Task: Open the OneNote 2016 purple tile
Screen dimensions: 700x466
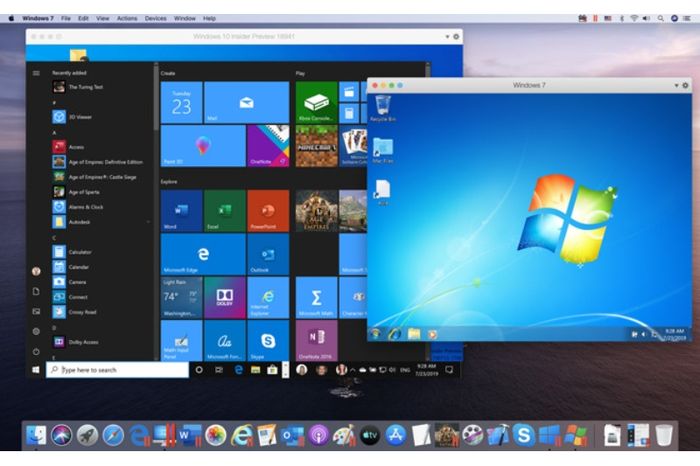Action: 316,341
